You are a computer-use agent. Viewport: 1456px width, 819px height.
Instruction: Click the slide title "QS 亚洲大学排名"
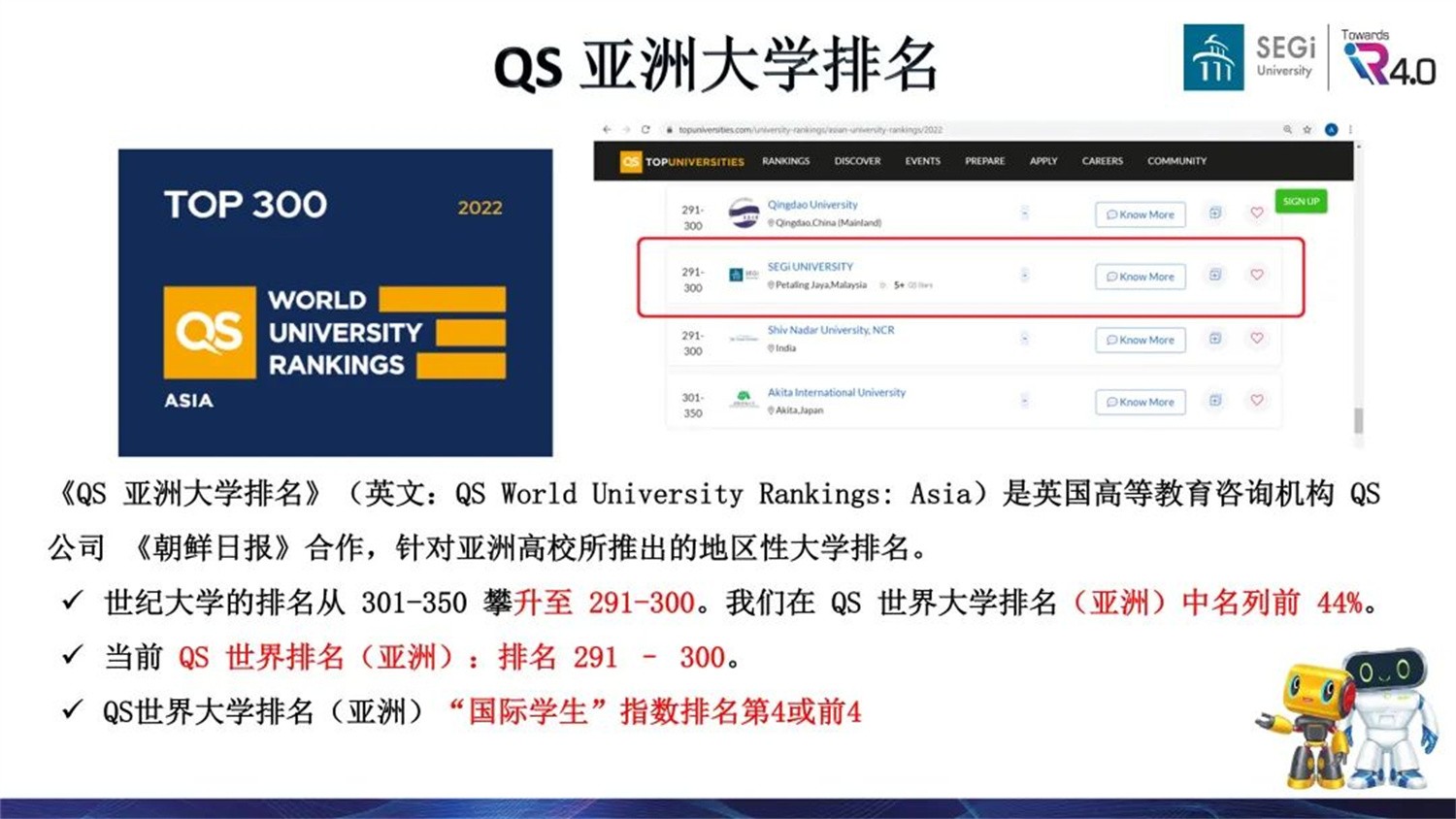point(715,67)
